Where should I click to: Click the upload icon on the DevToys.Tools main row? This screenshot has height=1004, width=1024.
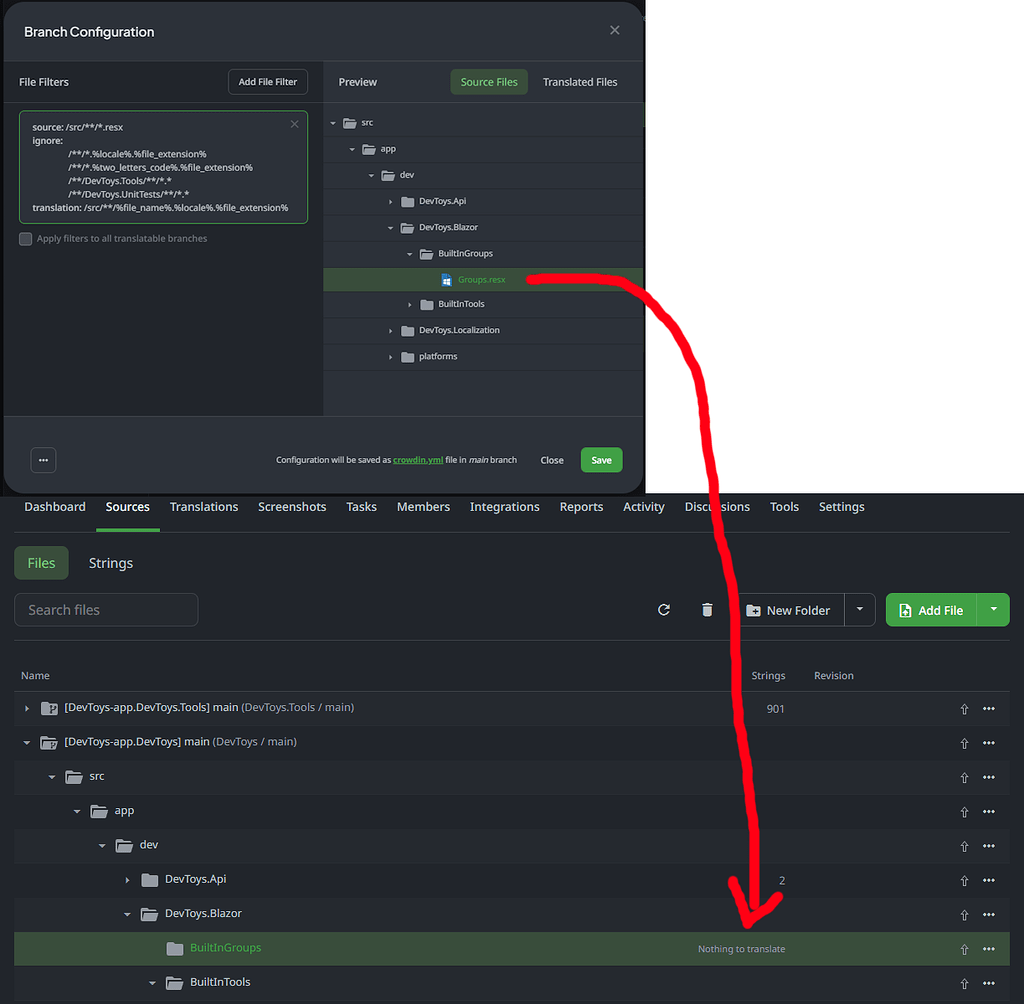pos(964,708)
